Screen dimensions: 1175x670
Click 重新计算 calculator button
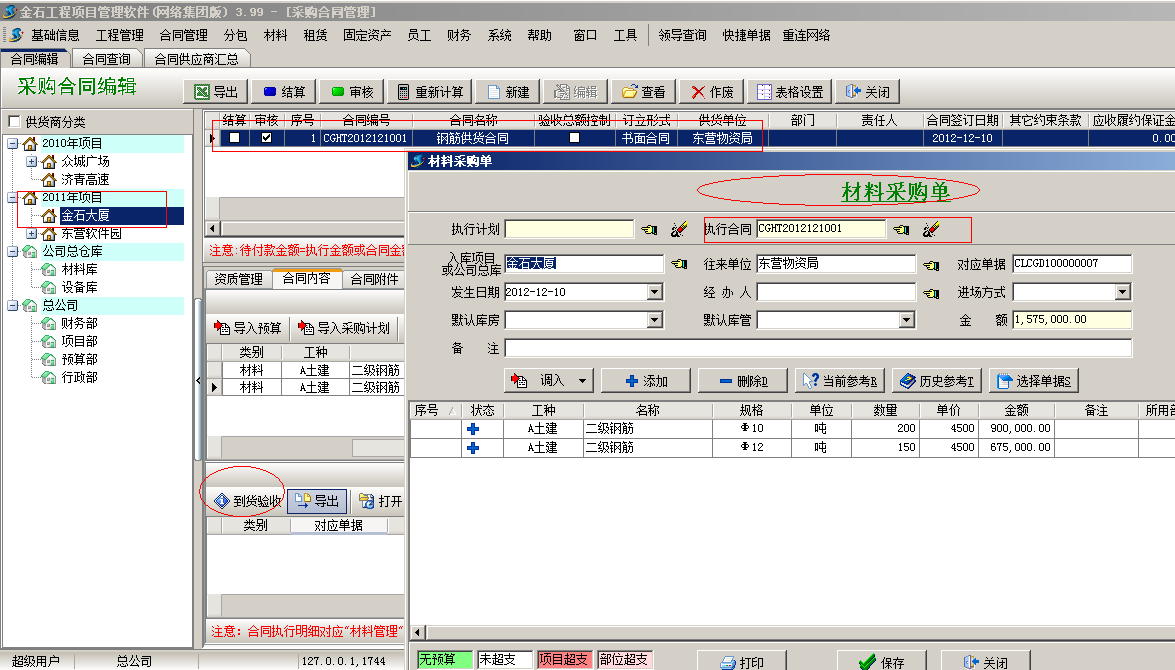point(430,92)
